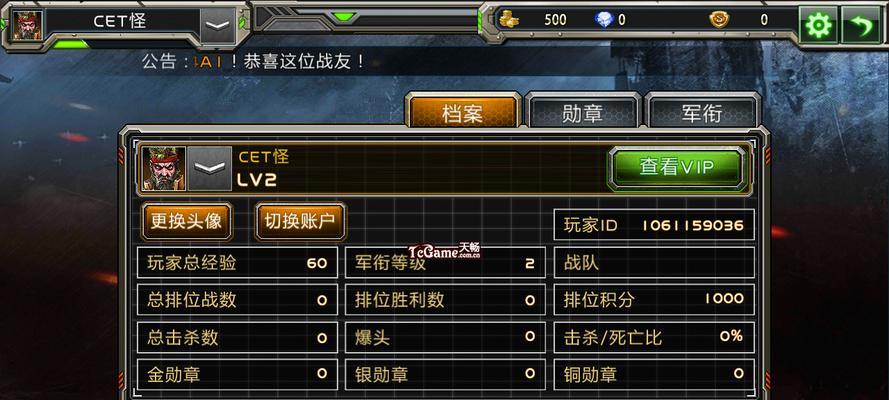Click the 排位积分 score row

point(654,299)
